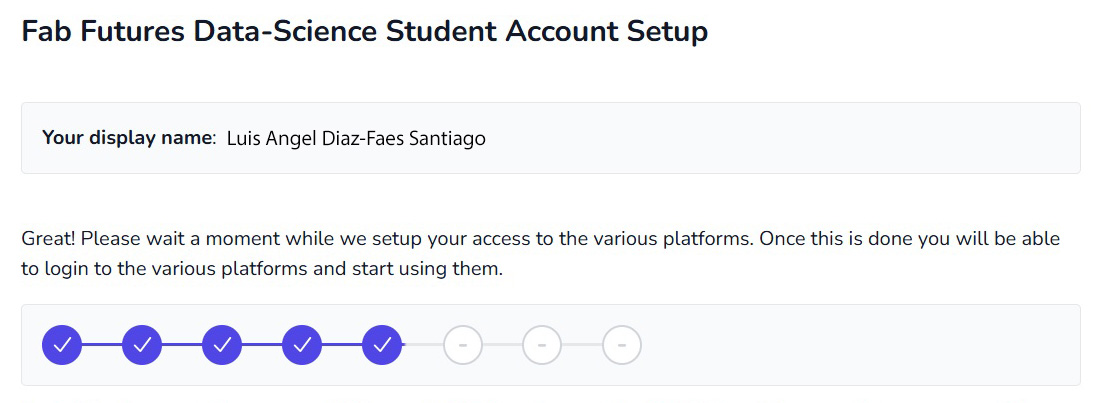Viewport: 1100px width, 403px height.
Task: Click the line joining steps four and five
Action: point(342,345)
